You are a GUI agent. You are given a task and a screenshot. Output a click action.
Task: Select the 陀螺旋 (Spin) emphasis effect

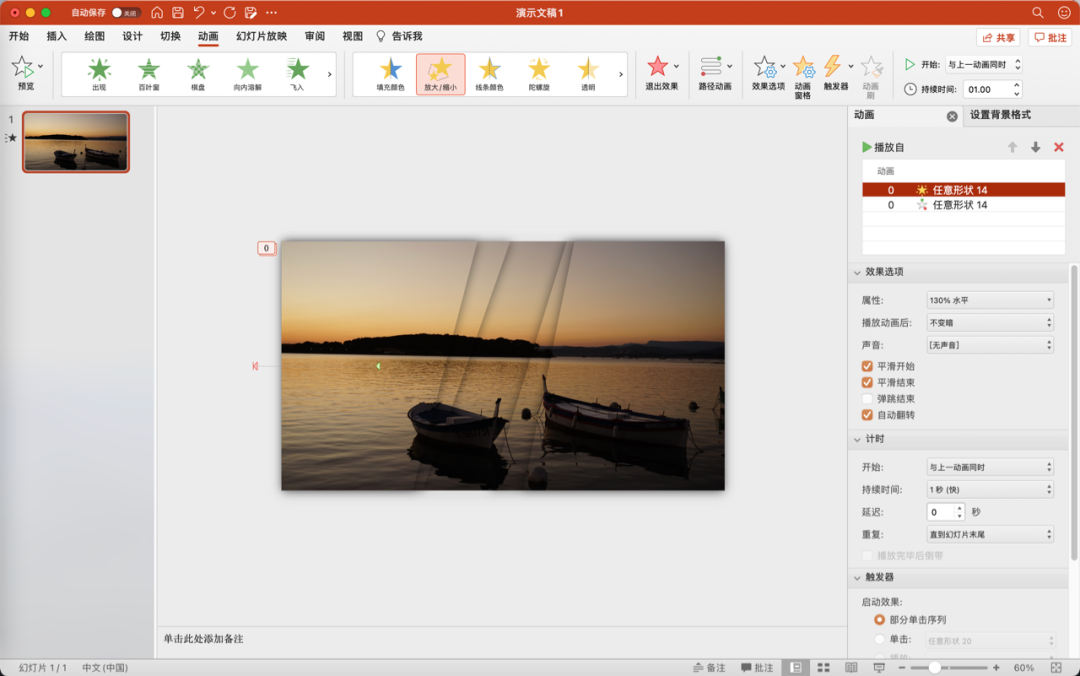(x=539, y=69)
